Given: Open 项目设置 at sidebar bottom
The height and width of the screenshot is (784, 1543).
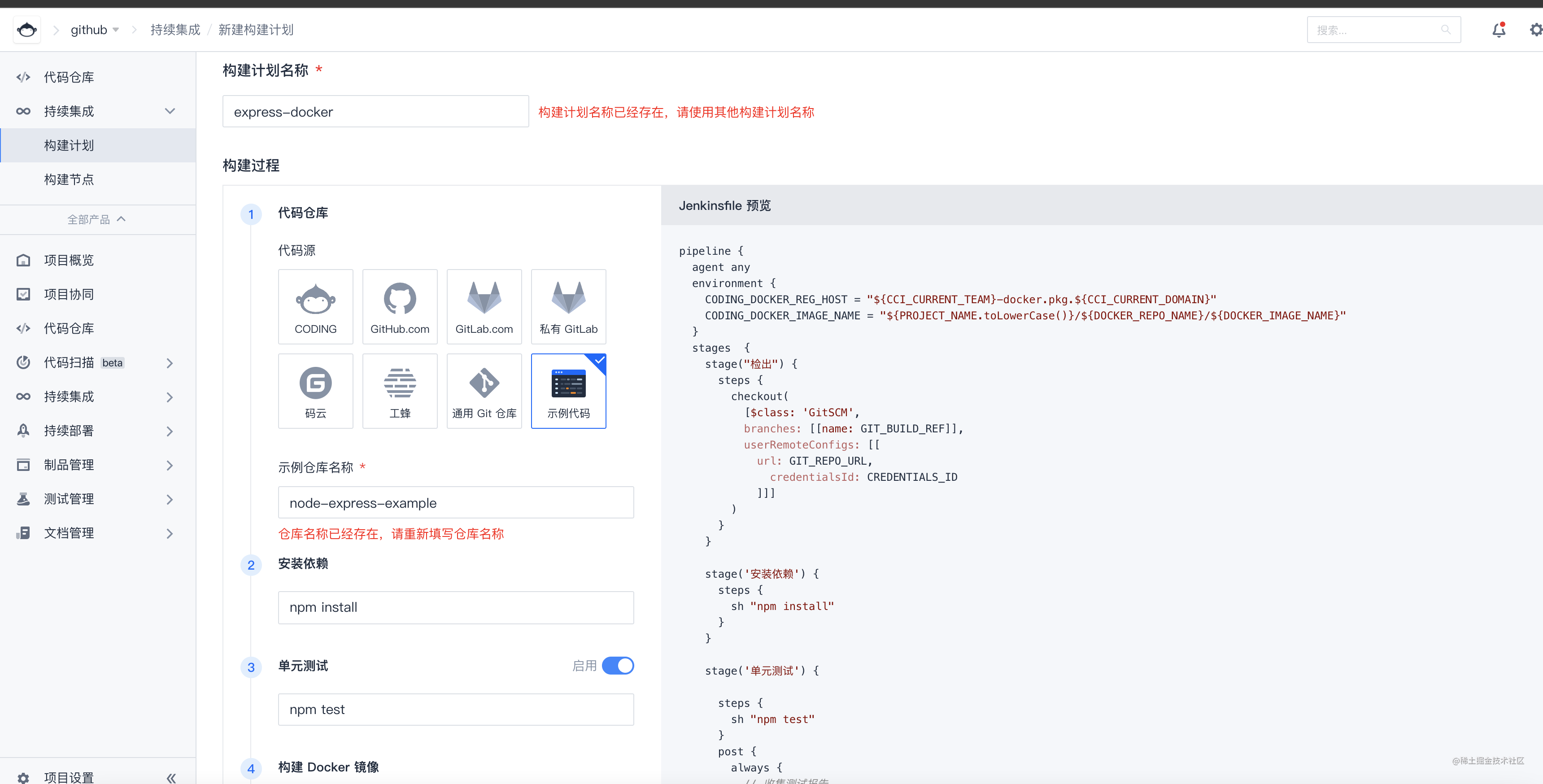Looking at the screenshot, I should coord(68,777).
